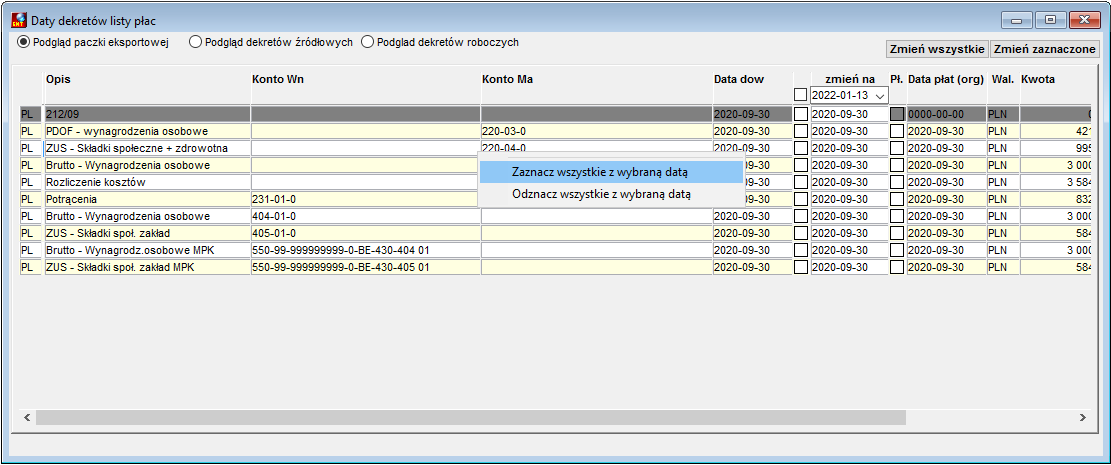This screenshot has width=1111, height=465.
Task: Click Konto Wn cell 231-01-0
Action: point(366,199)
